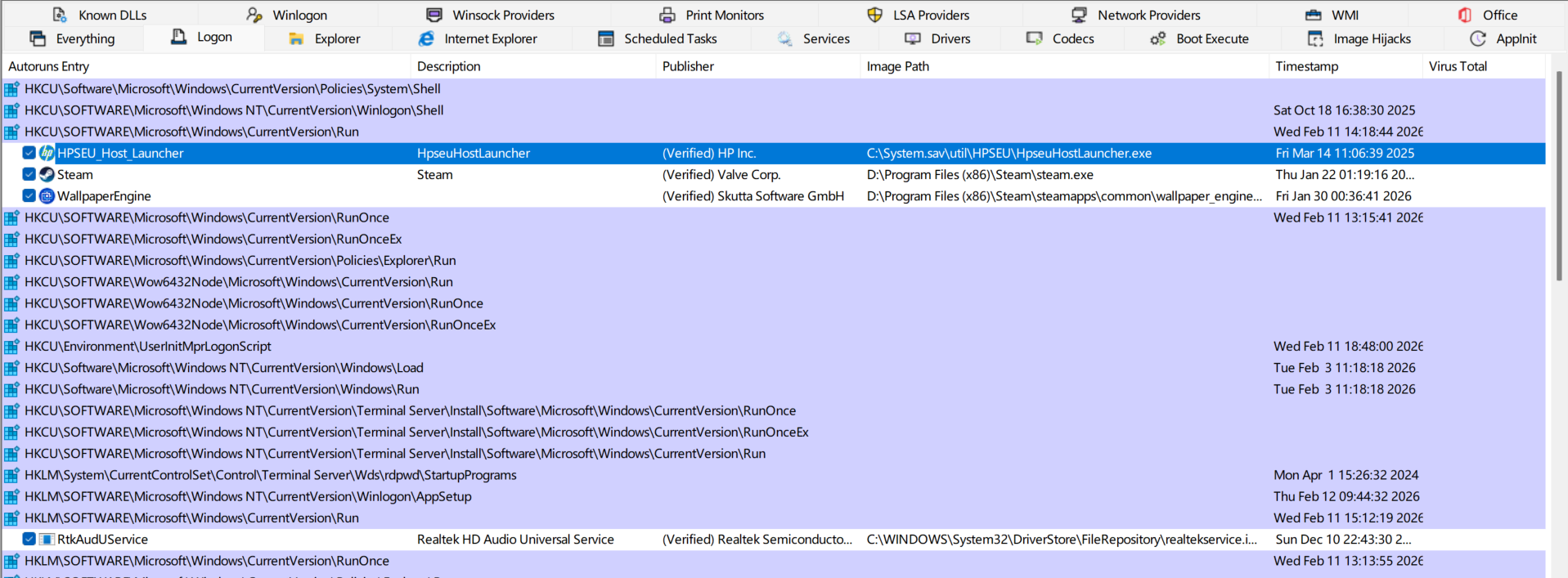Click the Explorer folder icon
The width and height of the screenshot is (1568, 578).
click(296, 38)
